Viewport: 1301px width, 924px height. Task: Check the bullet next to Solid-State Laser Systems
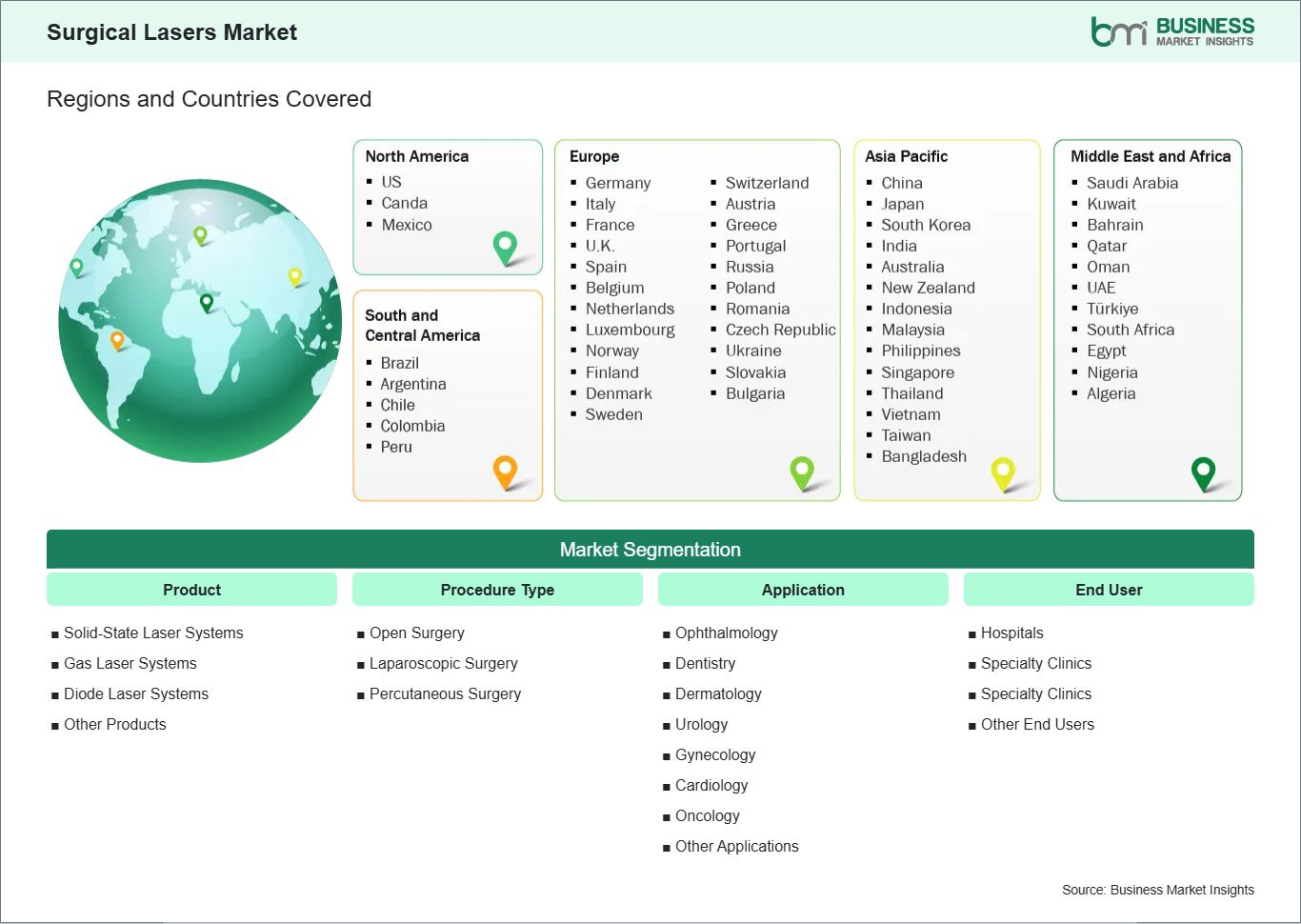coord(55,633)
